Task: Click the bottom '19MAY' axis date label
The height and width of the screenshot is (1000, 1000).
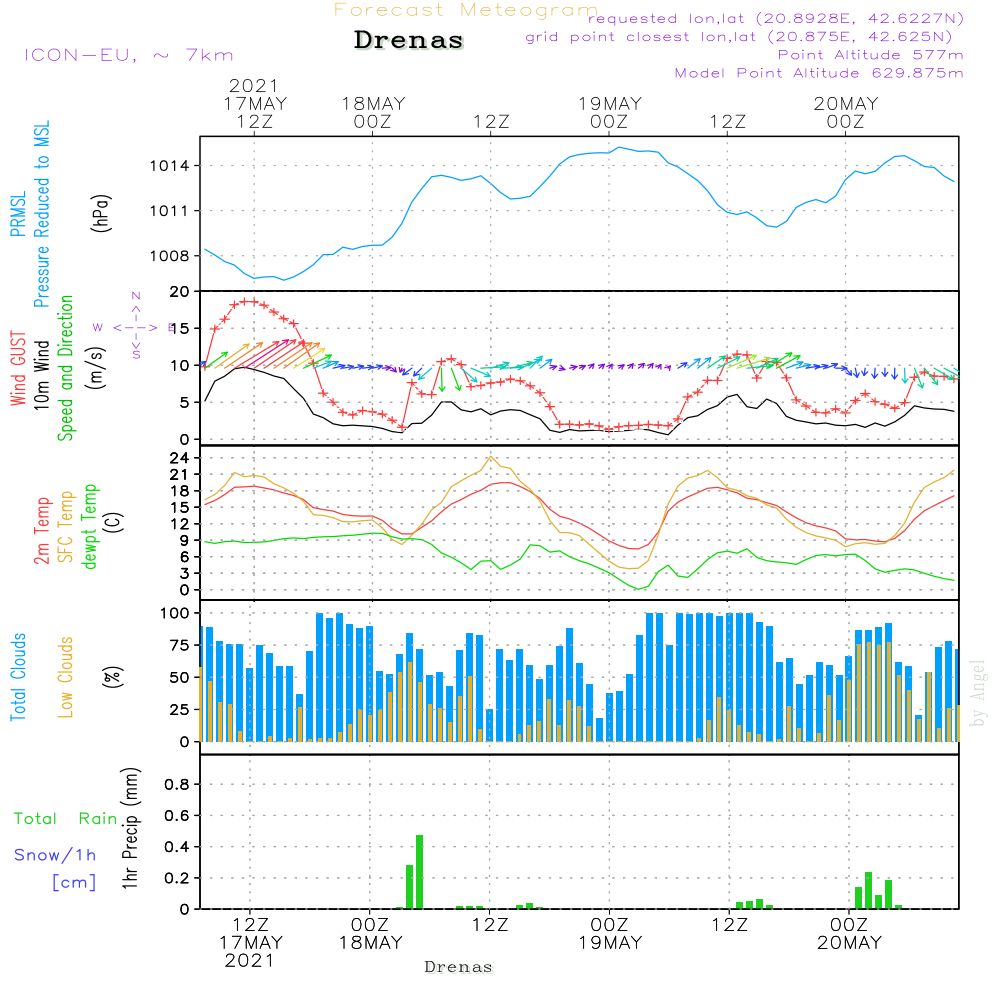Action: click(610, 943)
